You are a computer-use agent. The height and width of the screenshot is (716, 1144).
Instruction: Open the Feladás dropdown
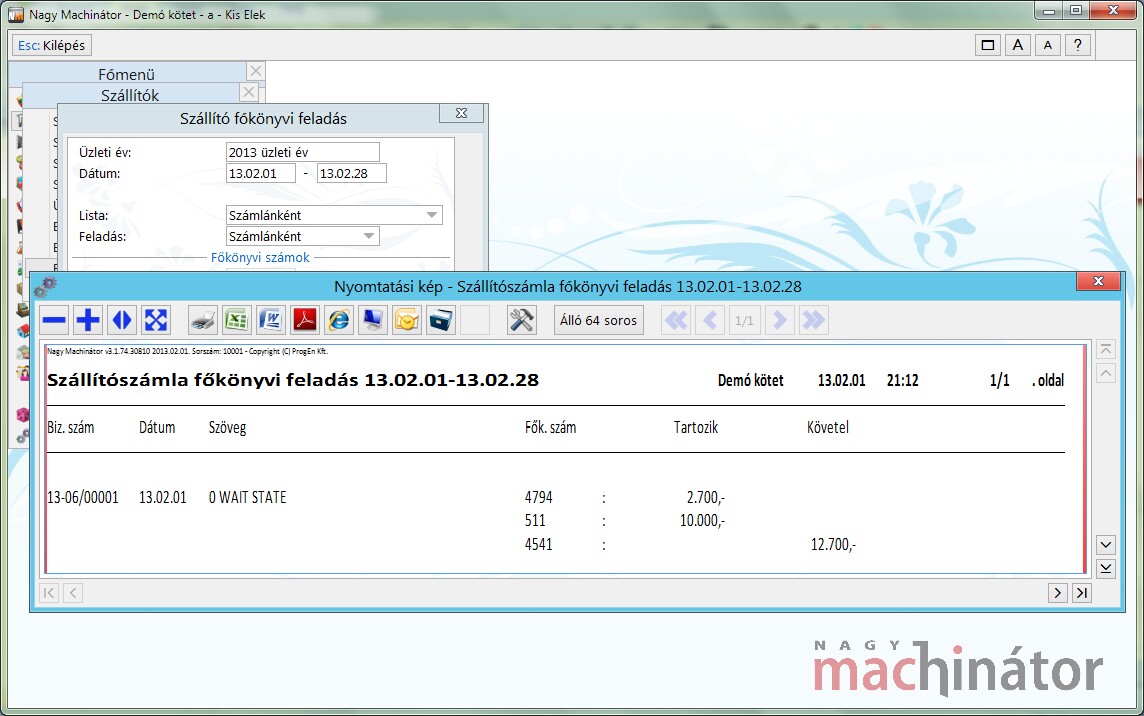(x=303, y=236)
